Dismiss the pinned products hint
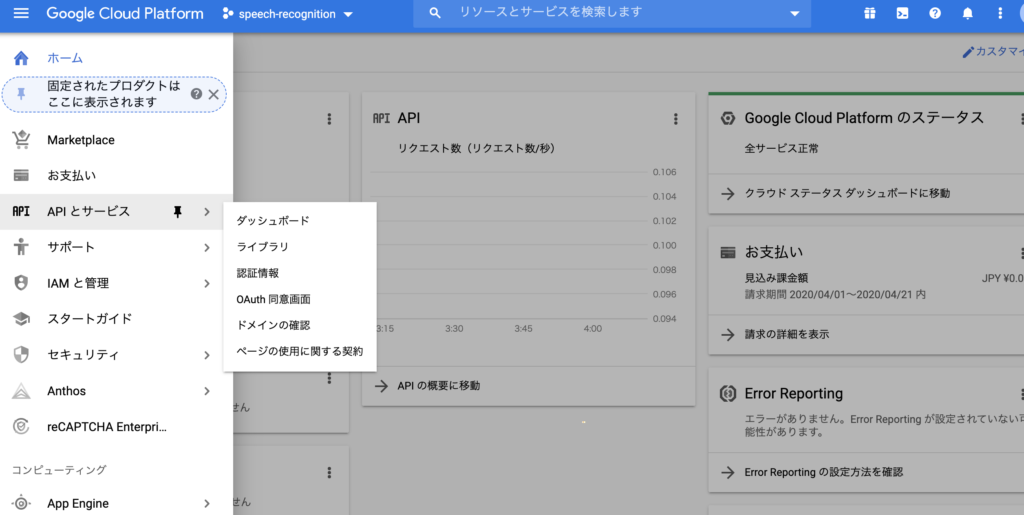Viewport: 1024px width, 515px height. point(214,94)
